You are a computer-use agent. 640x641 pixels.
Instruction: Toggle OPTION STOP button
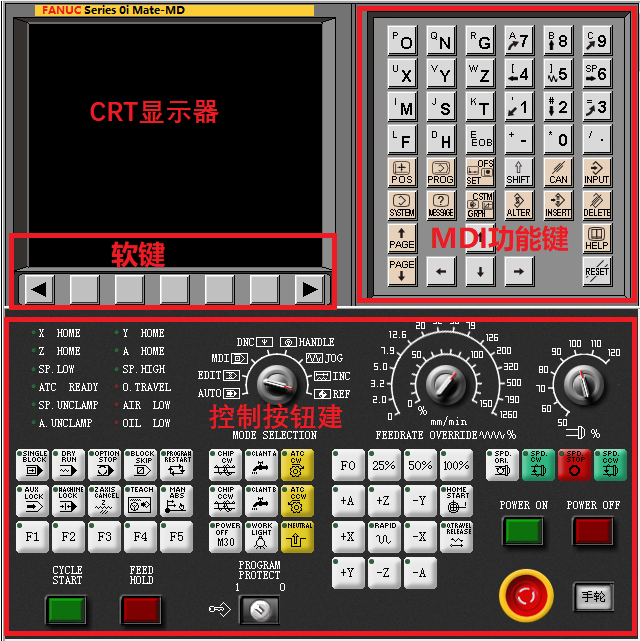point(104,465)
